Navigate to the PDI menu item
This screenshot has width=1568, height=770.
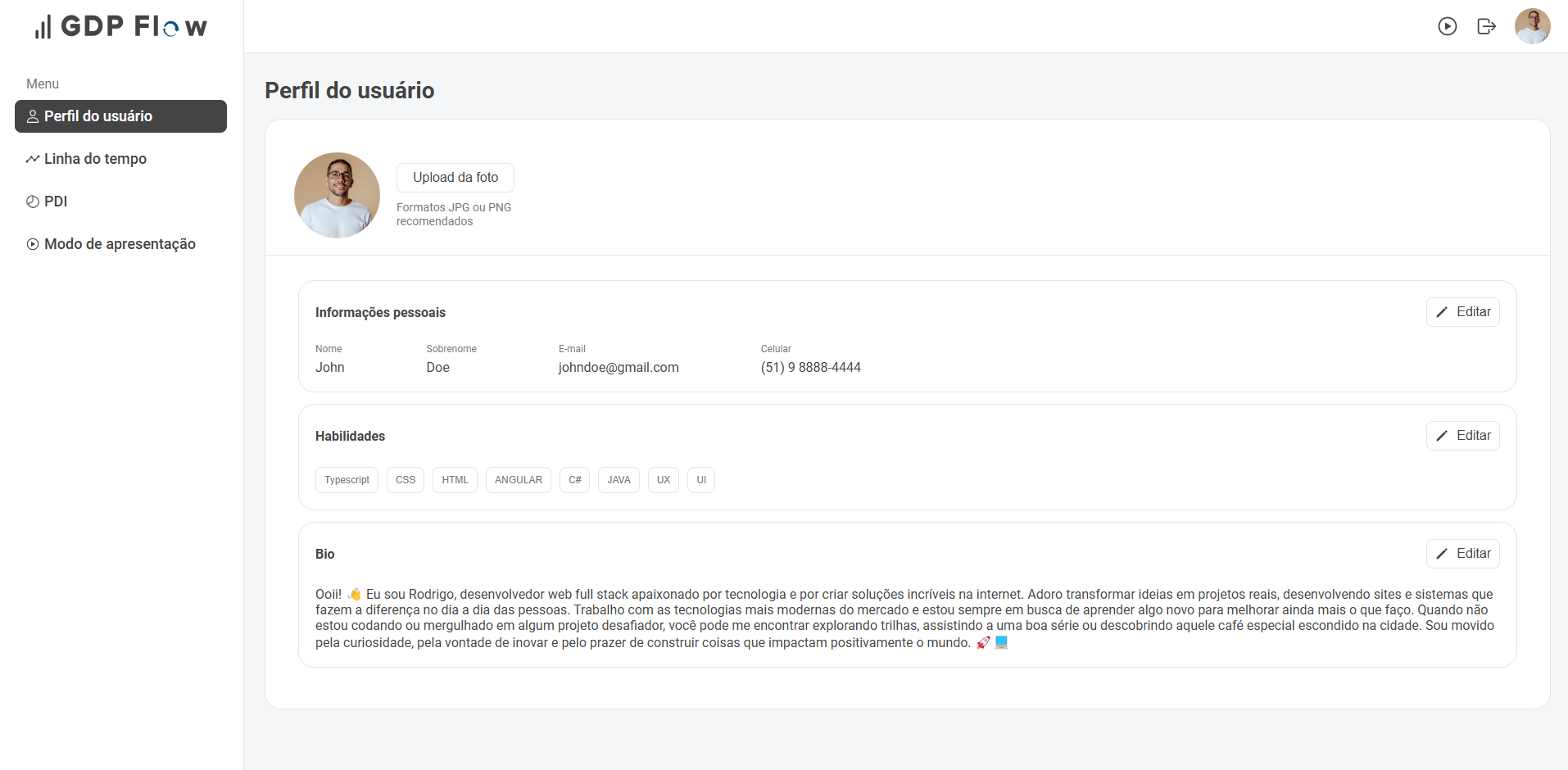point(57,201)
